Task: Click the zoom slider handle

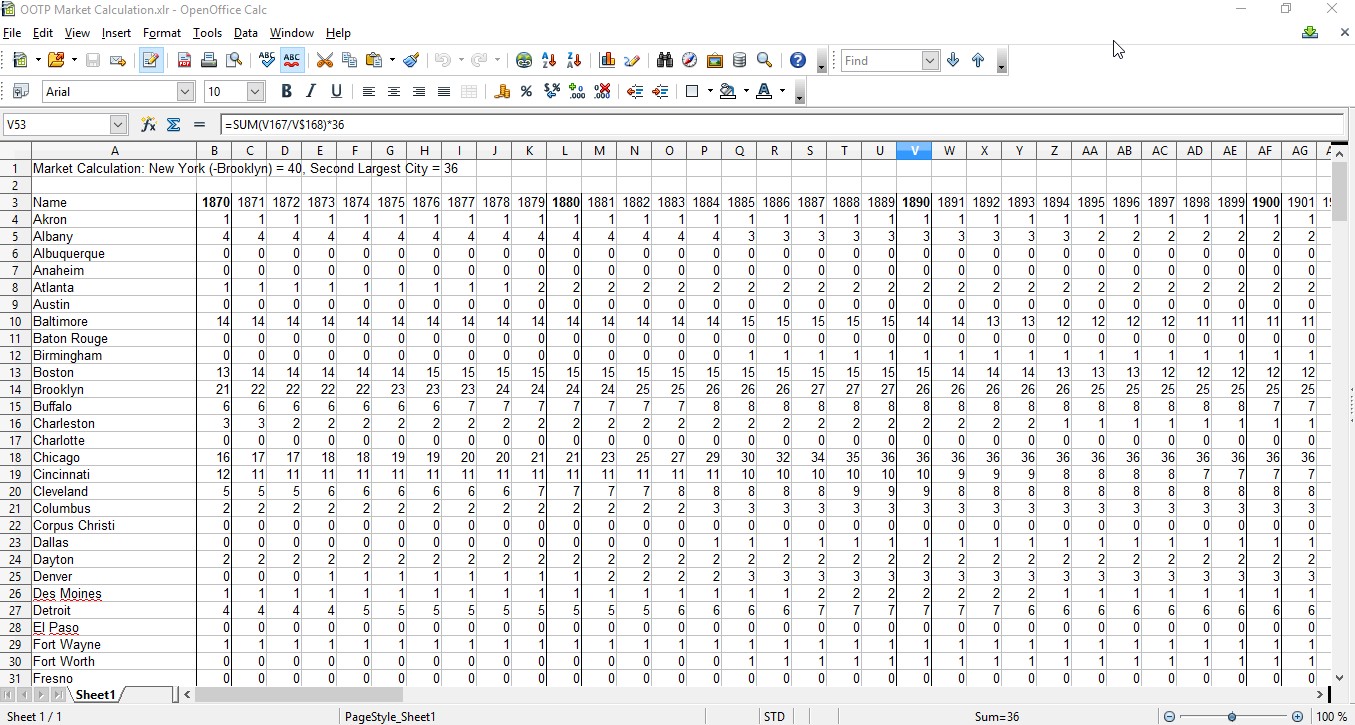Action: pyautogui.click(x=1232, y=717)
